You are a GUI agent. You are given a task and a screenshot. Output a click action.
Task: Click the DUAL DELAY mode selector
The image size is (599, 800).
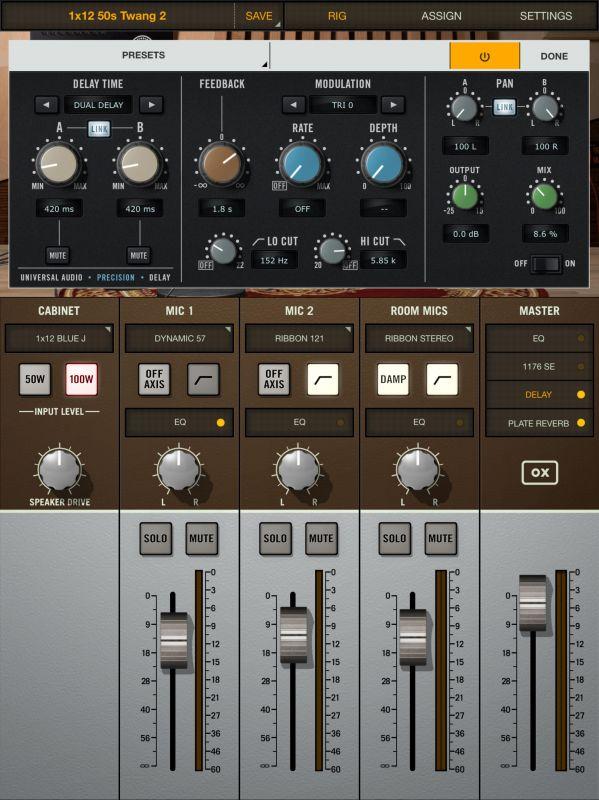(x=98, y=105)
